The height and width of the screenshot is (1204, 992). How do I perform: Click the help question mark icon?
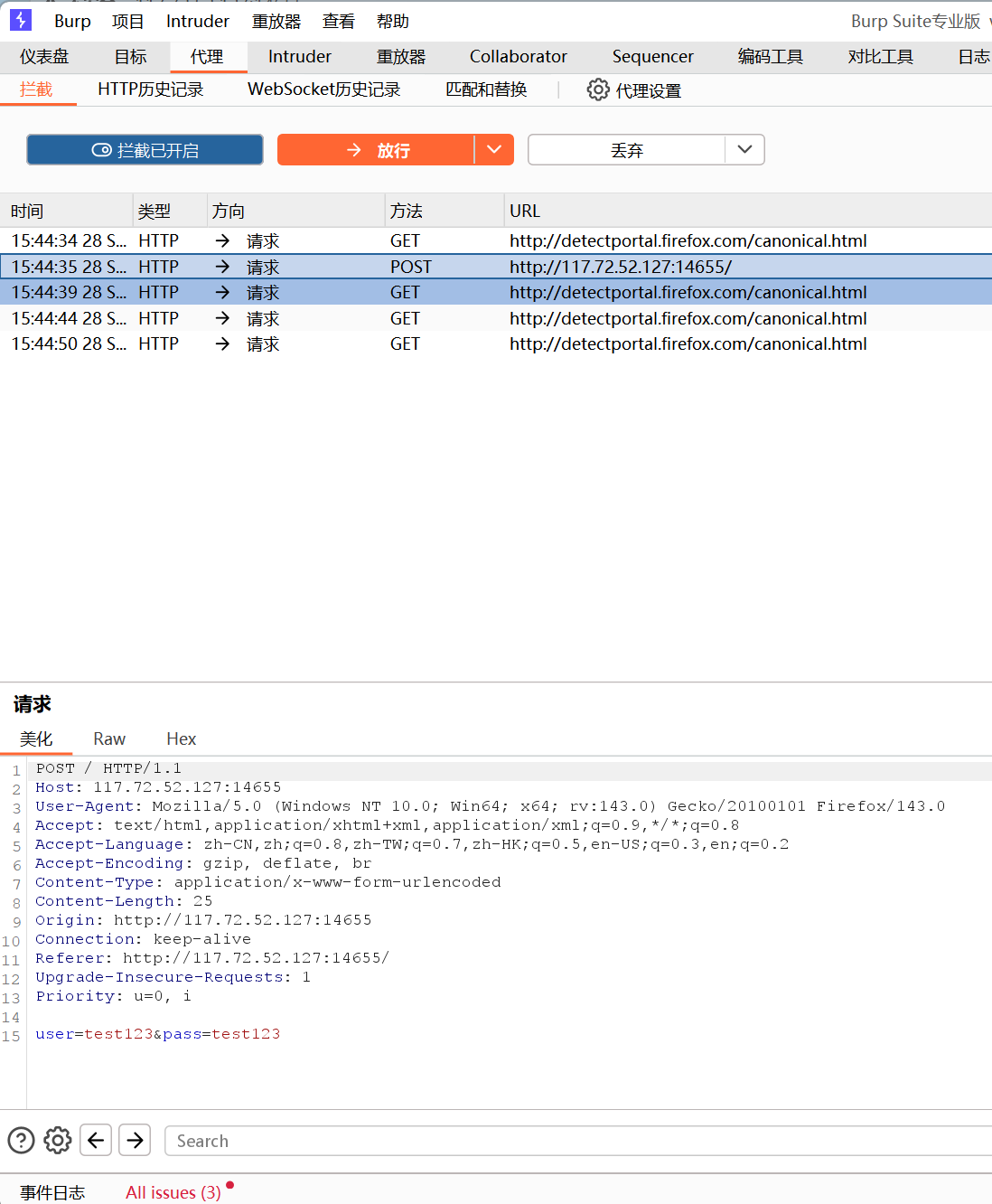pos(21,1141)
